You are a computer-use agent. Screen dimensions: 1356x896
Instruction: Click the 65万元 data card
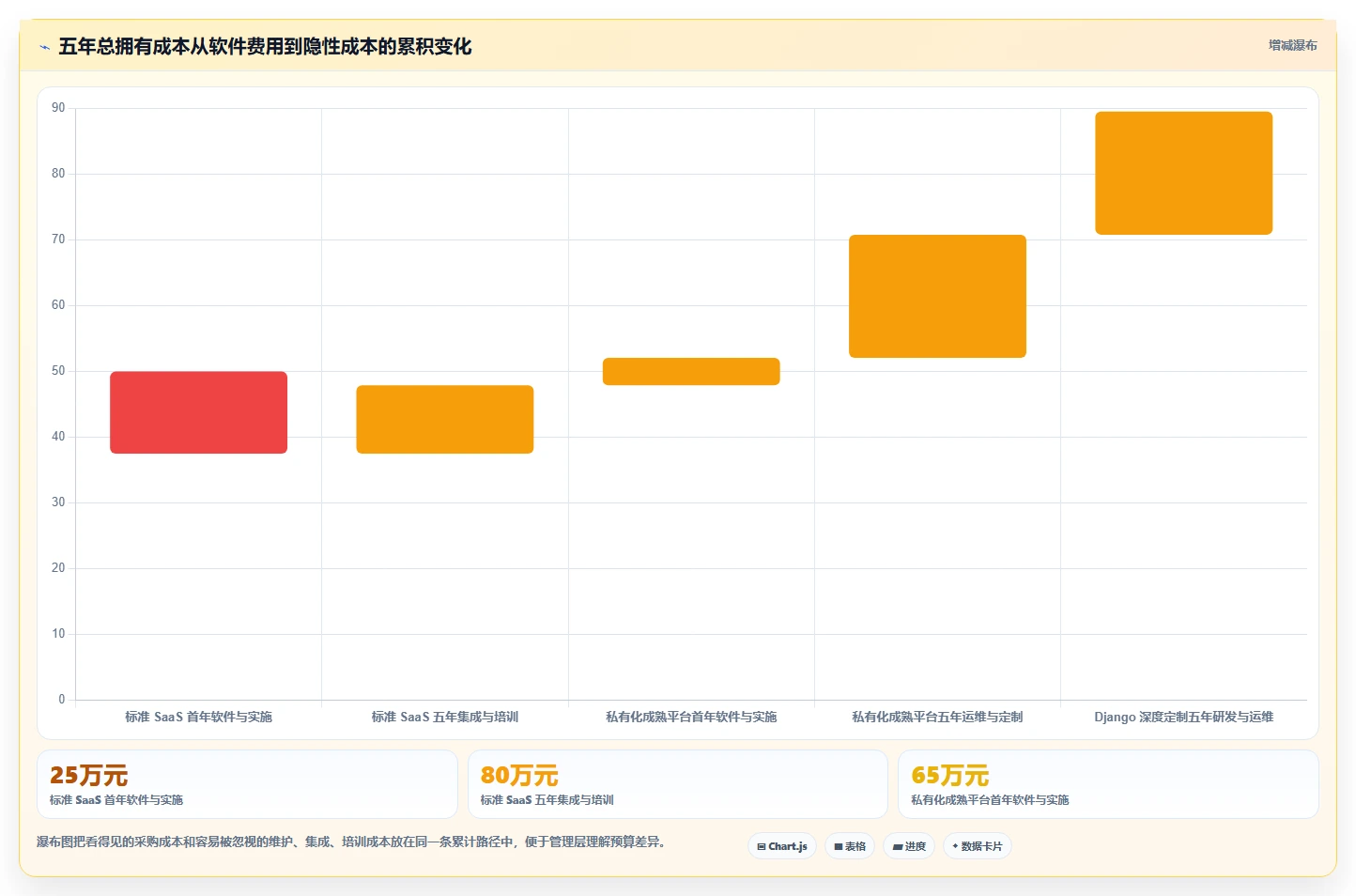click(x=1108, y=784)
